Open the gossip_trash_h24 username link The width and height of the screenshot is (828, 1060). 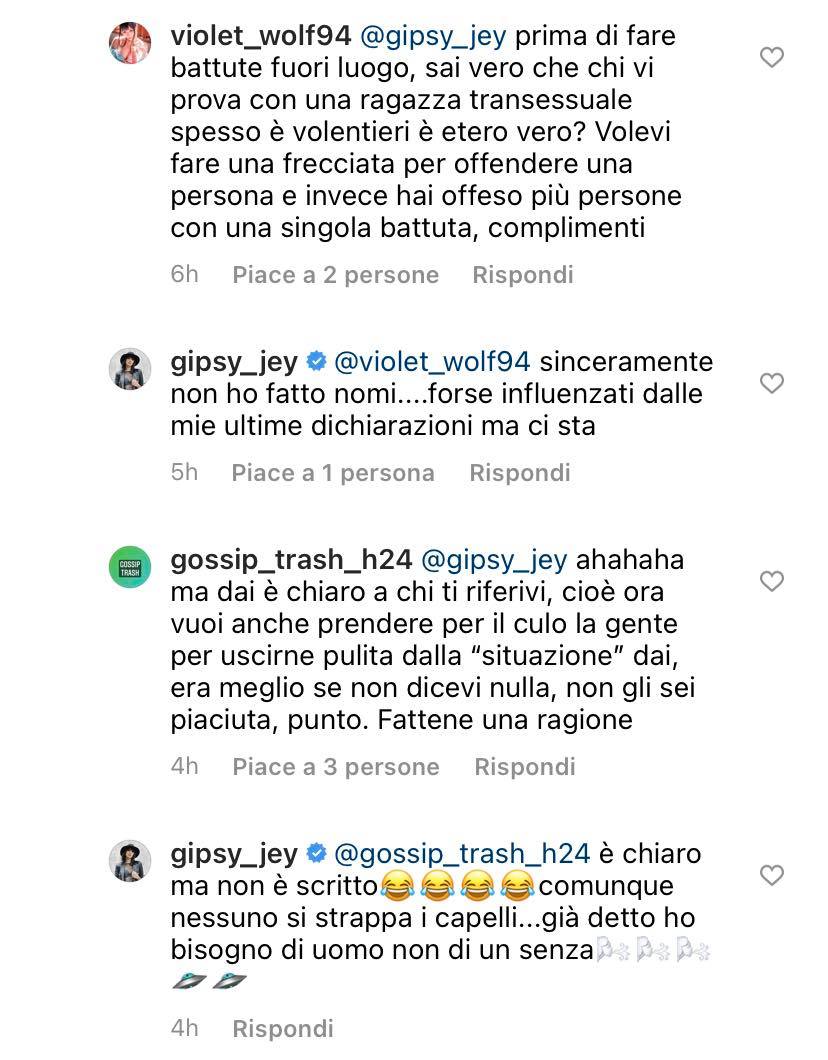pyautogui.click(x=291, y=560)
